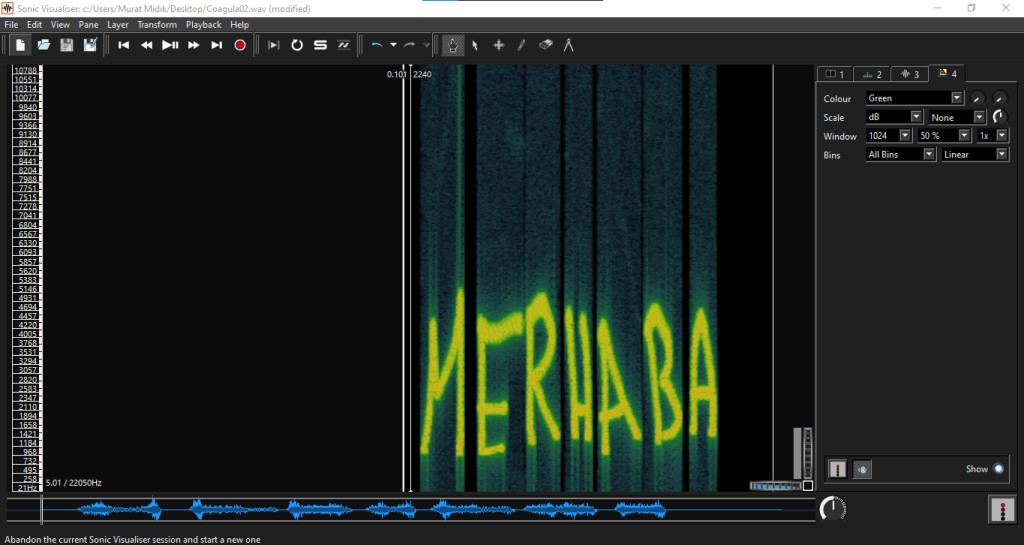Click the playback level meter button at bottom right
The image size is (1024, 545).
[1002, 509]
